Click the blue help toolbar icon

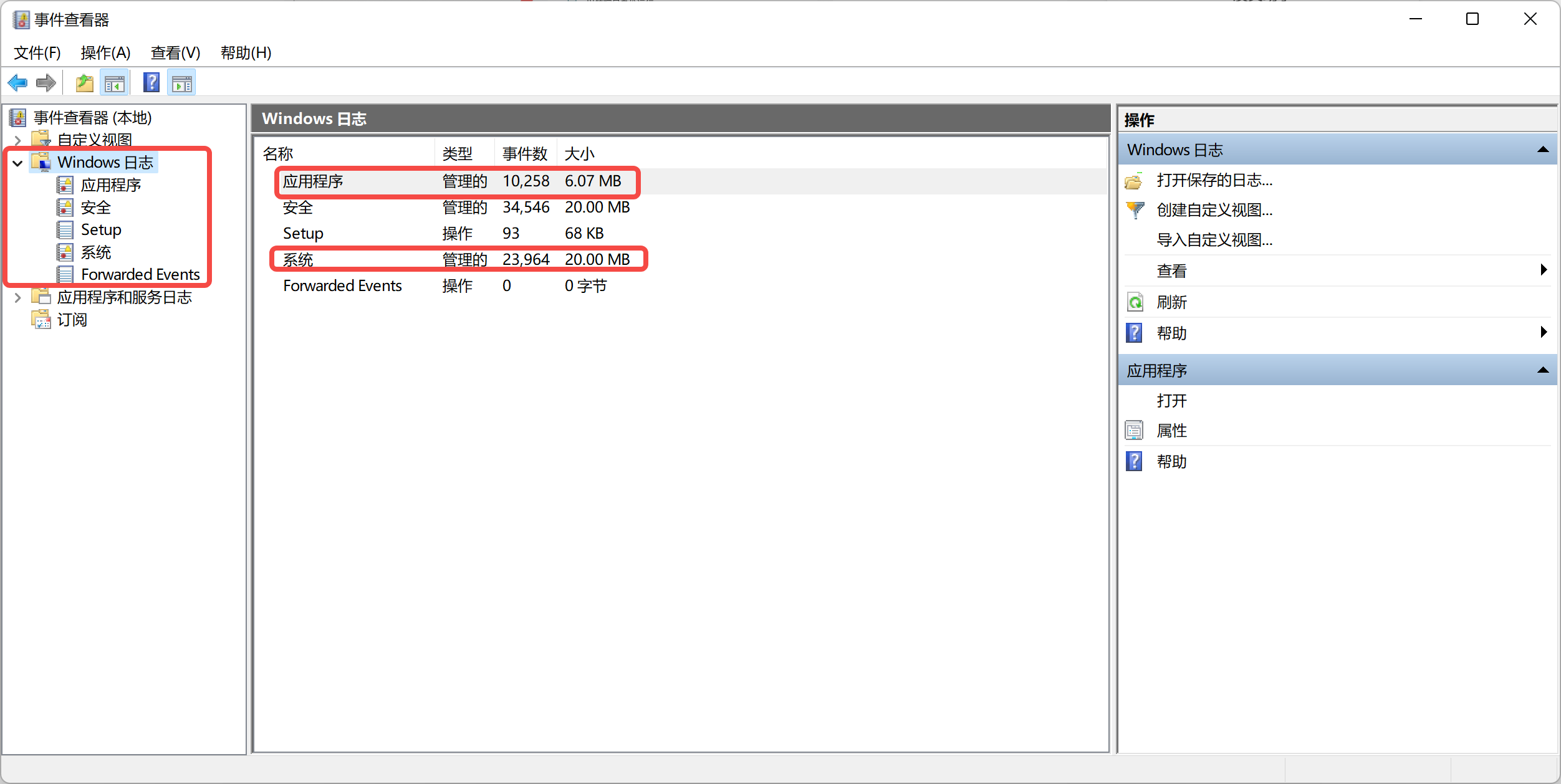(151, 82)
